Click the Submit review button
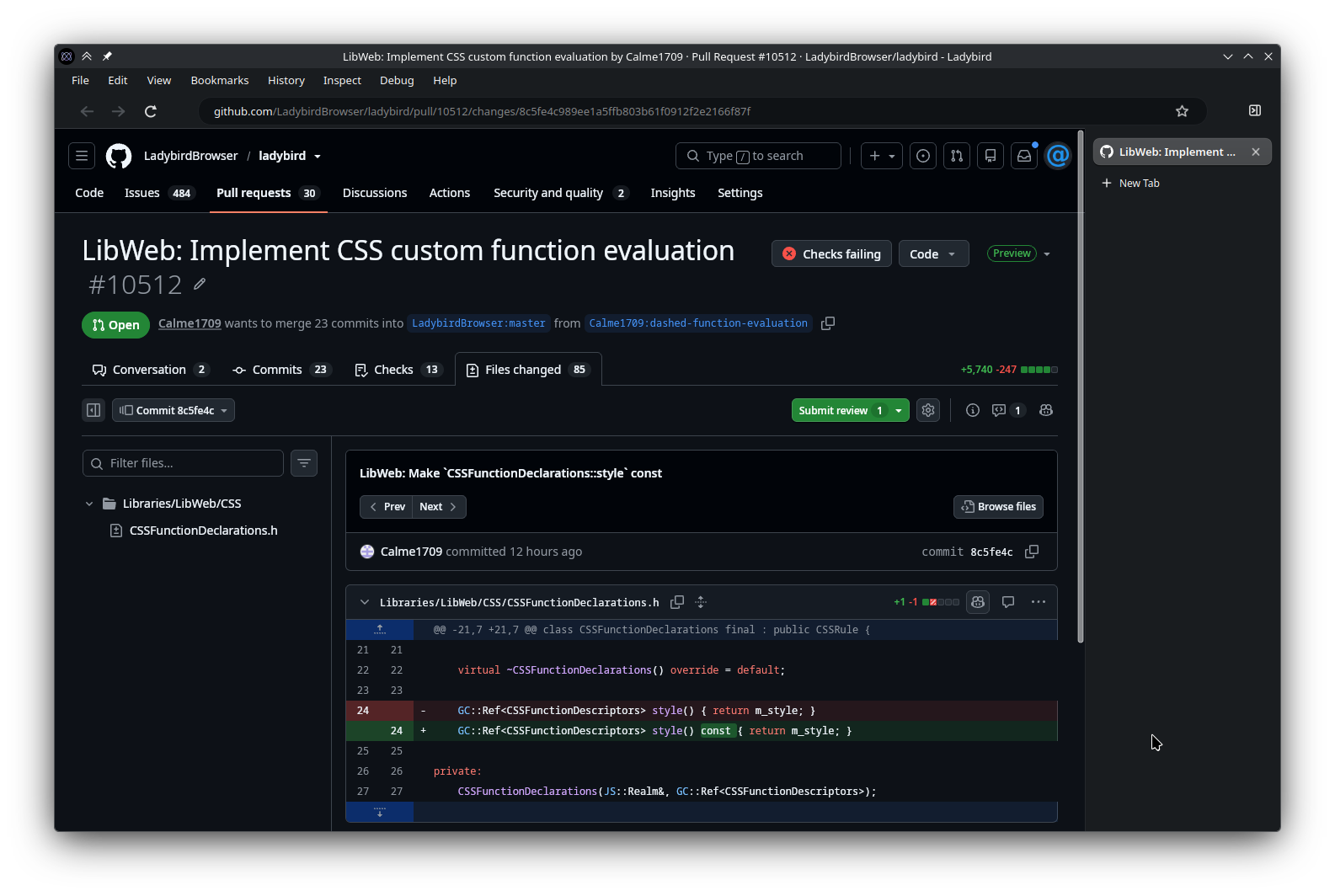Viewport: 1335px width, 896px height. (840, 410)
